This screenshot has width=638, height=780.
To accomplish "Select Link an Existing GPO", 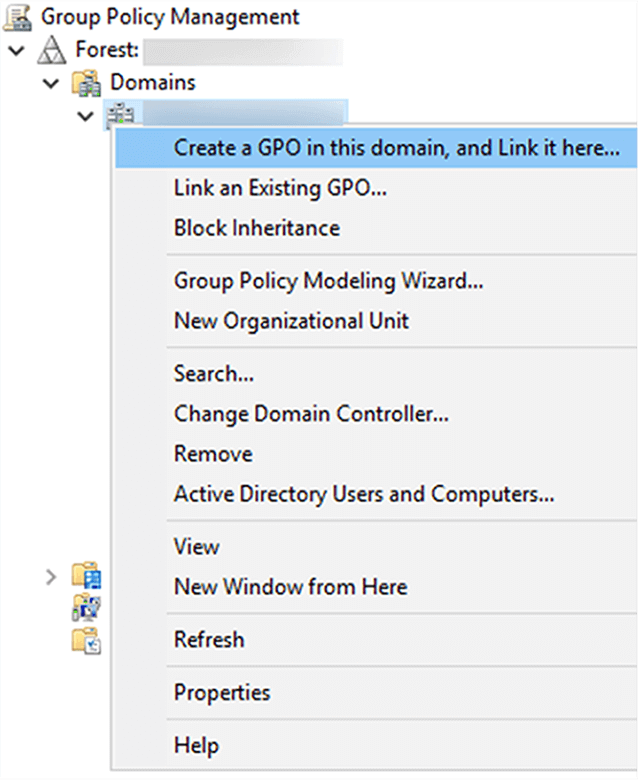I will pos(376,188).
